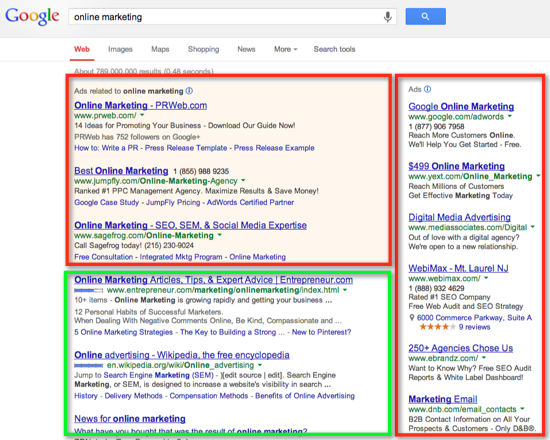The width and height of the screenshot is (550, 440).
Task: Expand arrow next to entrepreneur.com URL
Action: 345,290
